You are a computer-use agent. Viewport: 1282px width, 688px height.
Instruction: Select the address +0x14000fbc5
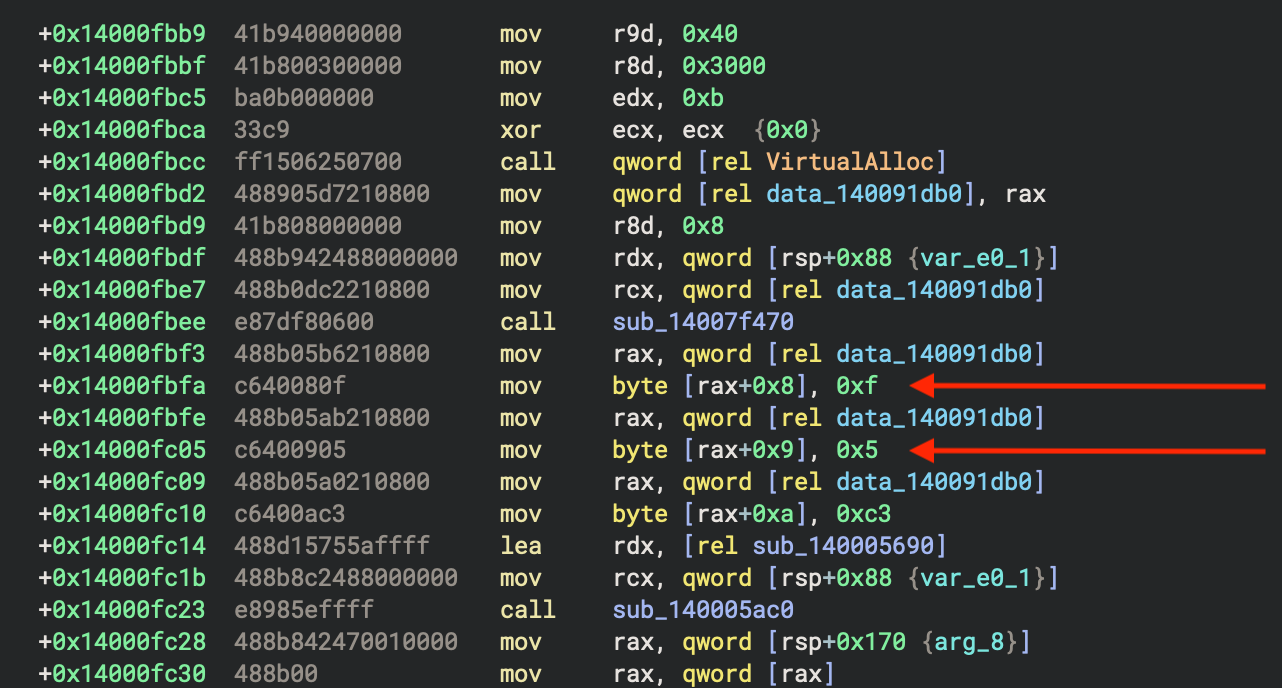(122, 98)
